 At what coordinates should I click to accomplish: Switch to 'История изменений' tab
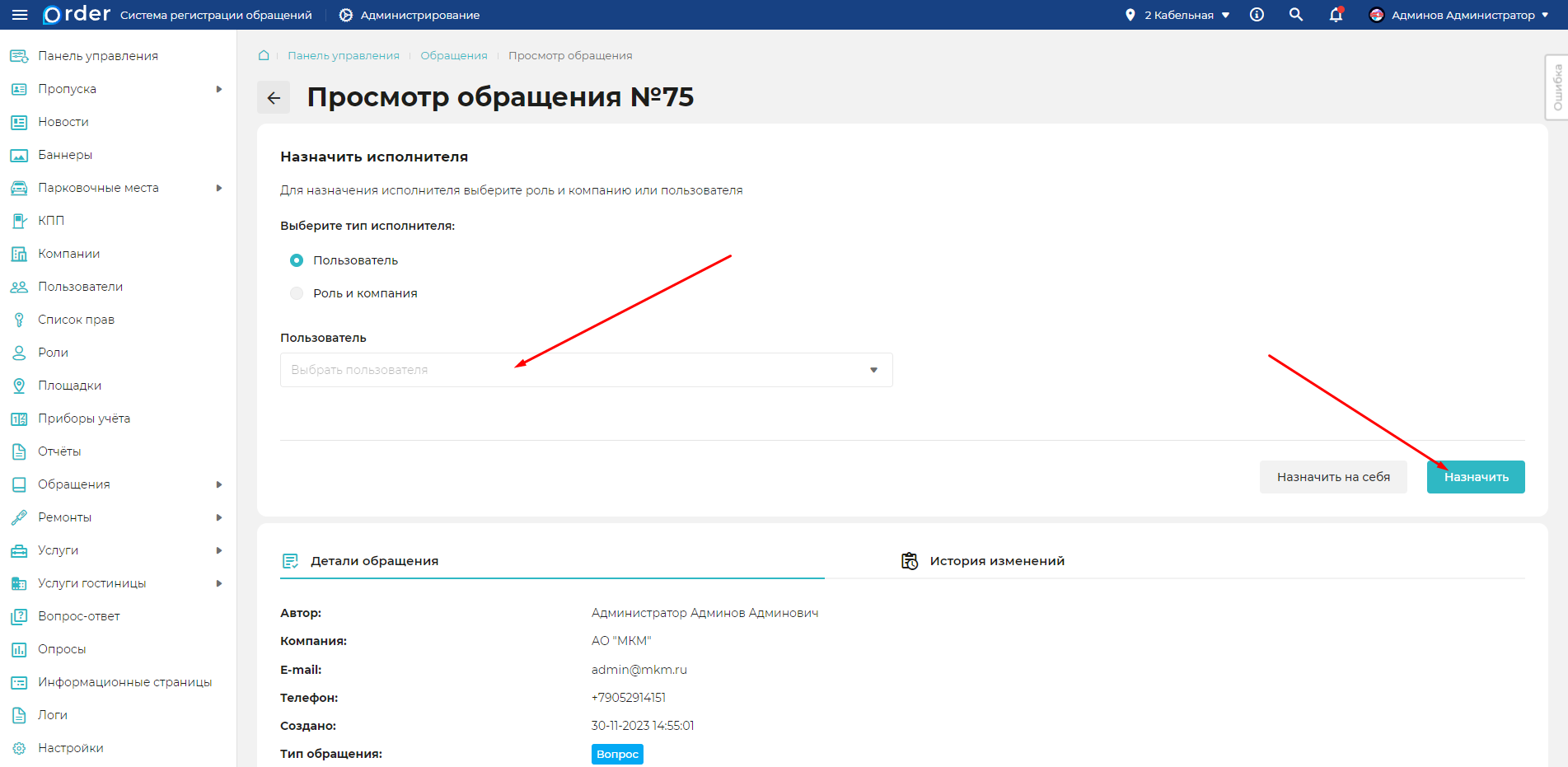pyautogui.click(x=996, y=561)
